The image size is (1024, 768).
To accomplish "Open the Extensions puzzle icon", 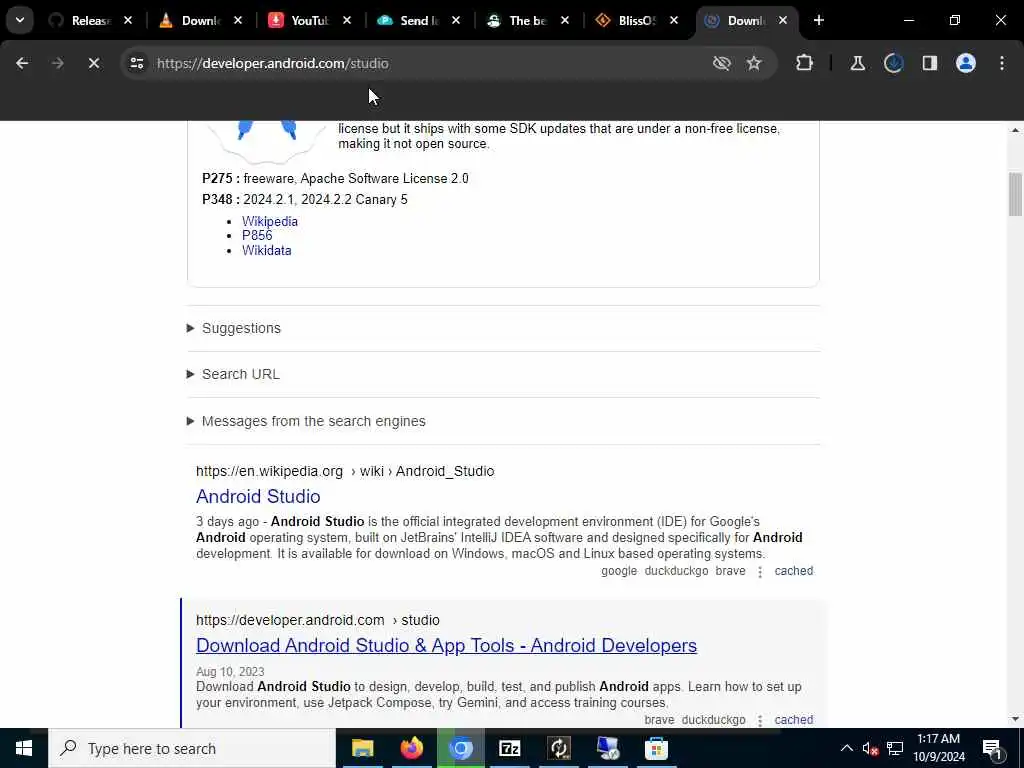I will pos(805,63).
